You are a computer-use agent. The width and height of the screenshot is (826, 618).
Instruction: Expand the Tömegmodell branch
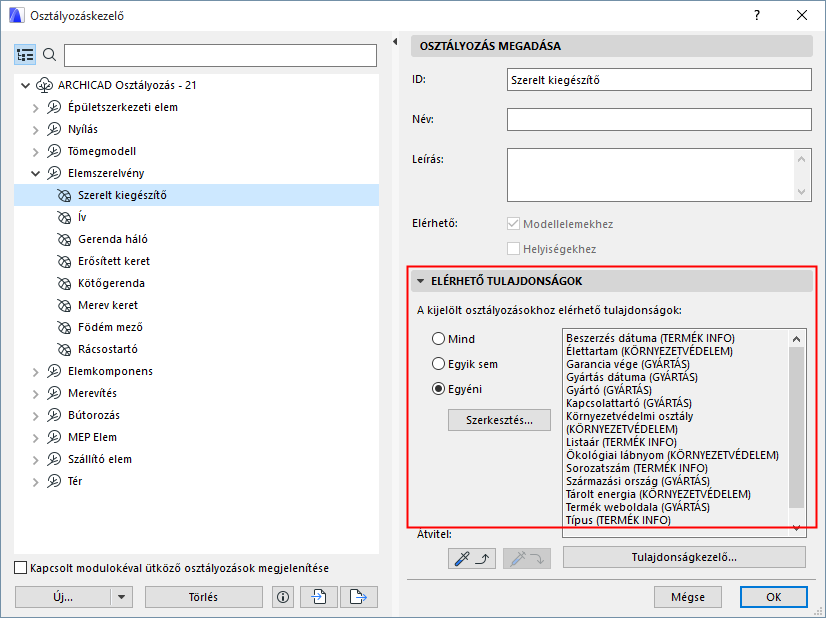(35, 152)
